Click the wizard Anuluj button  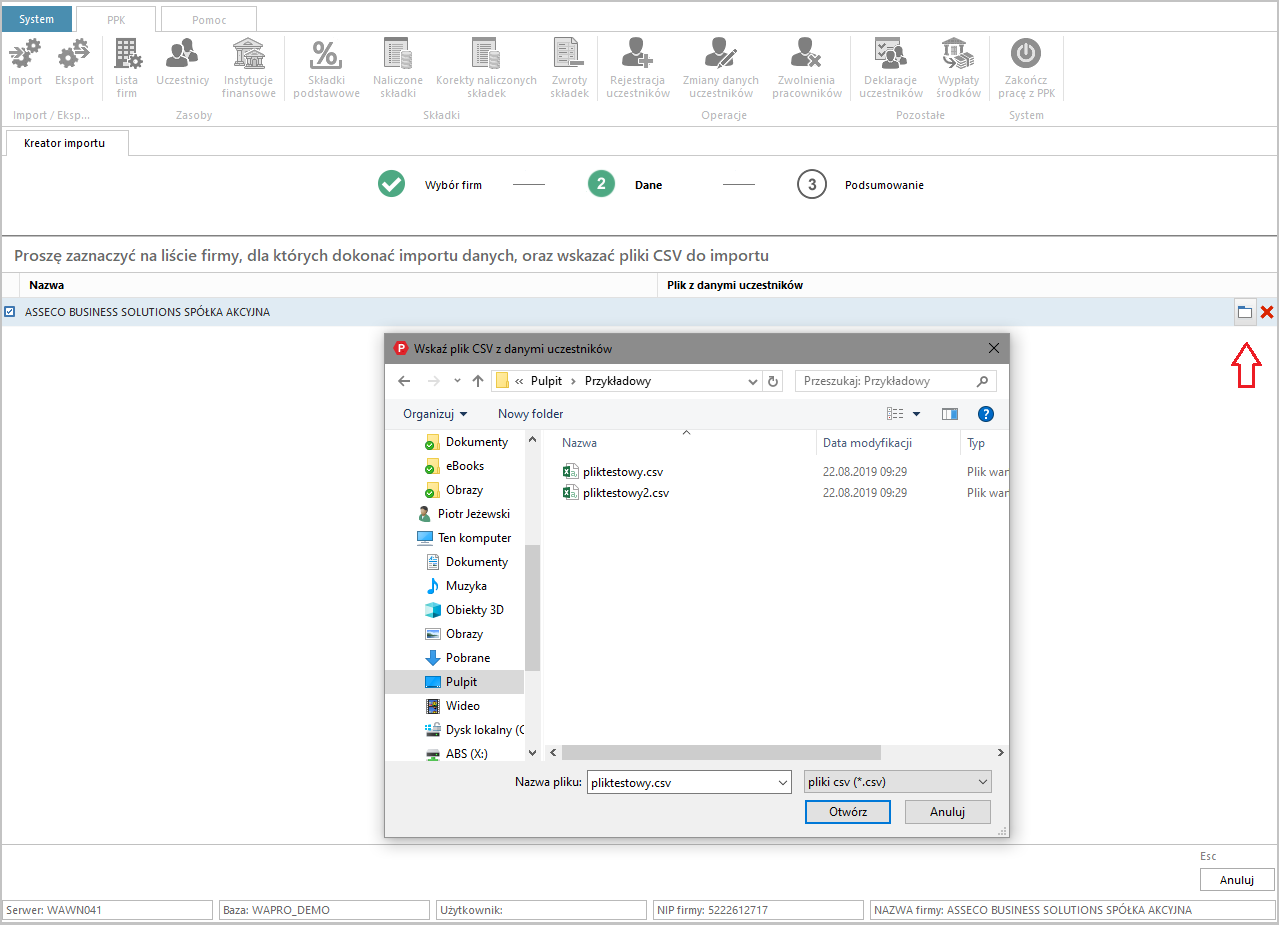tap(1237, 880)
